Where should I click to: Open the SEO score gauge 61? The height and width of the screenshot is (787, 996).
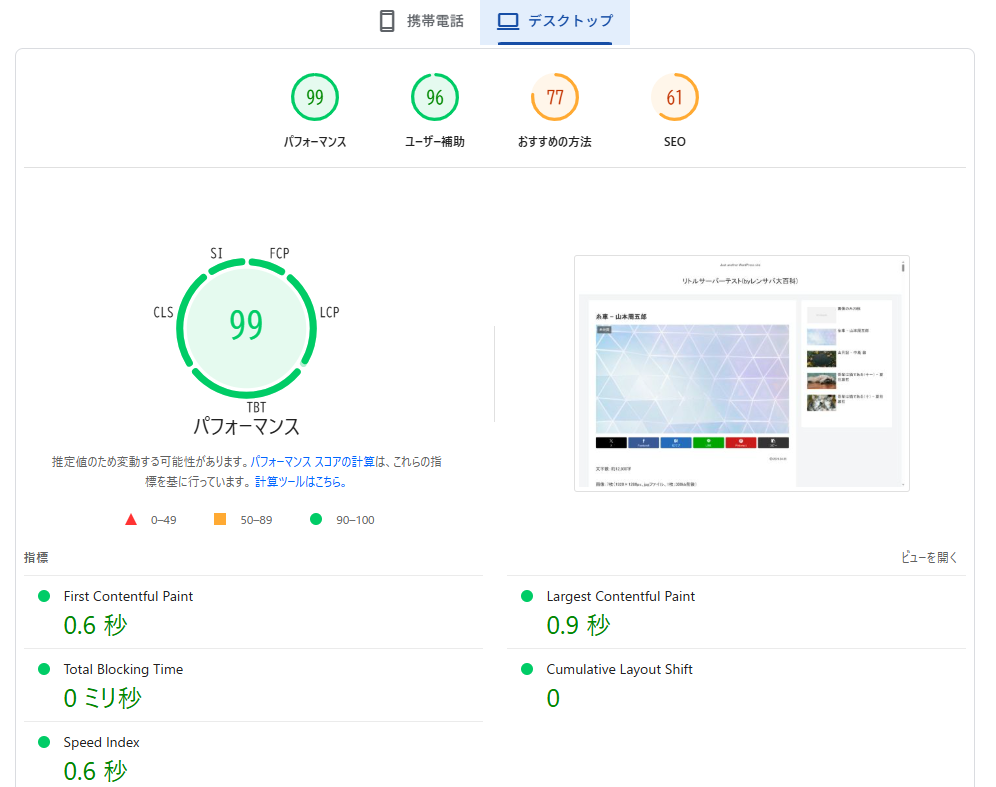[675, 97]
